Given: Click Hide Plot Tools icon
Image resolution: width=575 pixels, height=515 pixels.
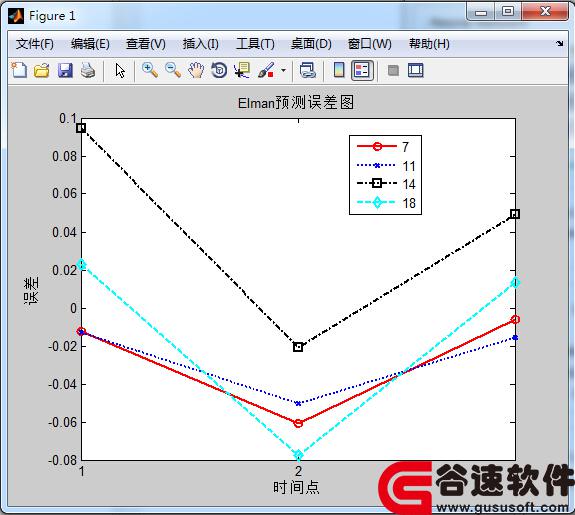Looking at the screenshot, I should 393,70.
